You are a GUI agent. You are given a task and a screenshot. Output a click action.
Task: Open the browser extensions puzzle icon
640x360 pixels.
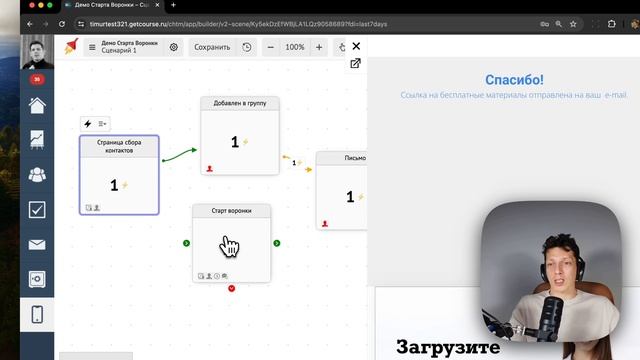(x=611, y=24)
